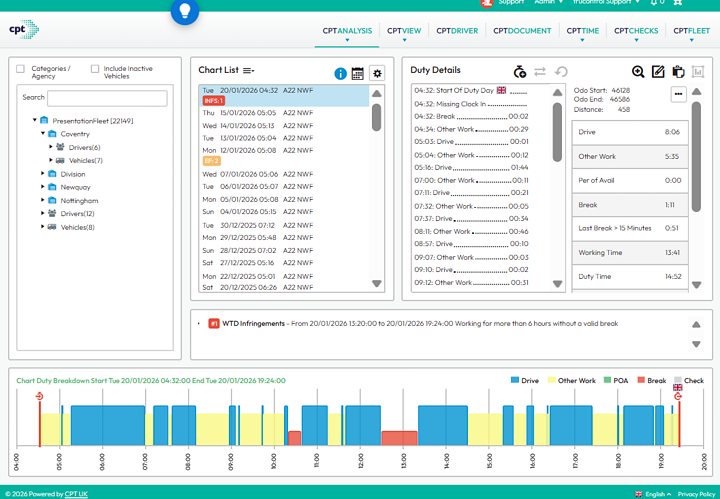Click the Vehicles(7) truck icon
The width and height of the screenshot is (720, 499).
(x=60, y=160)
